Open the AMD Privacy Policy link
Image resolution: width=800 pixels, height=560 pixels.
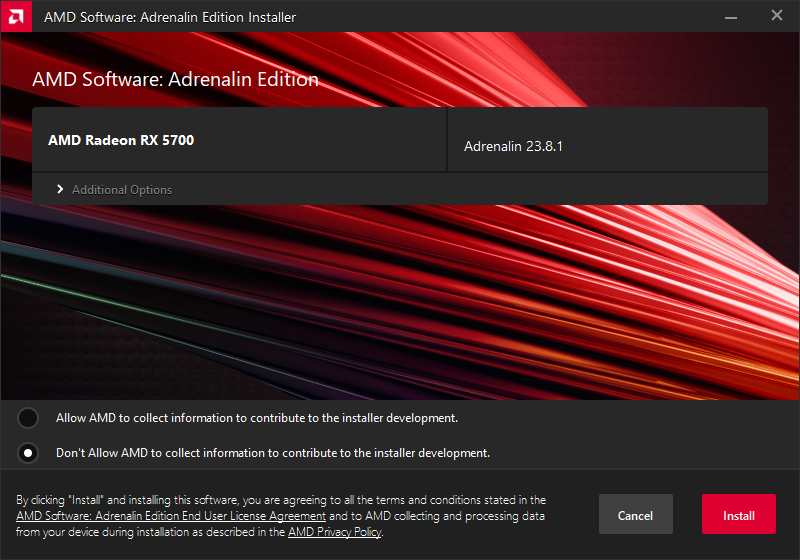click(334, 532)
